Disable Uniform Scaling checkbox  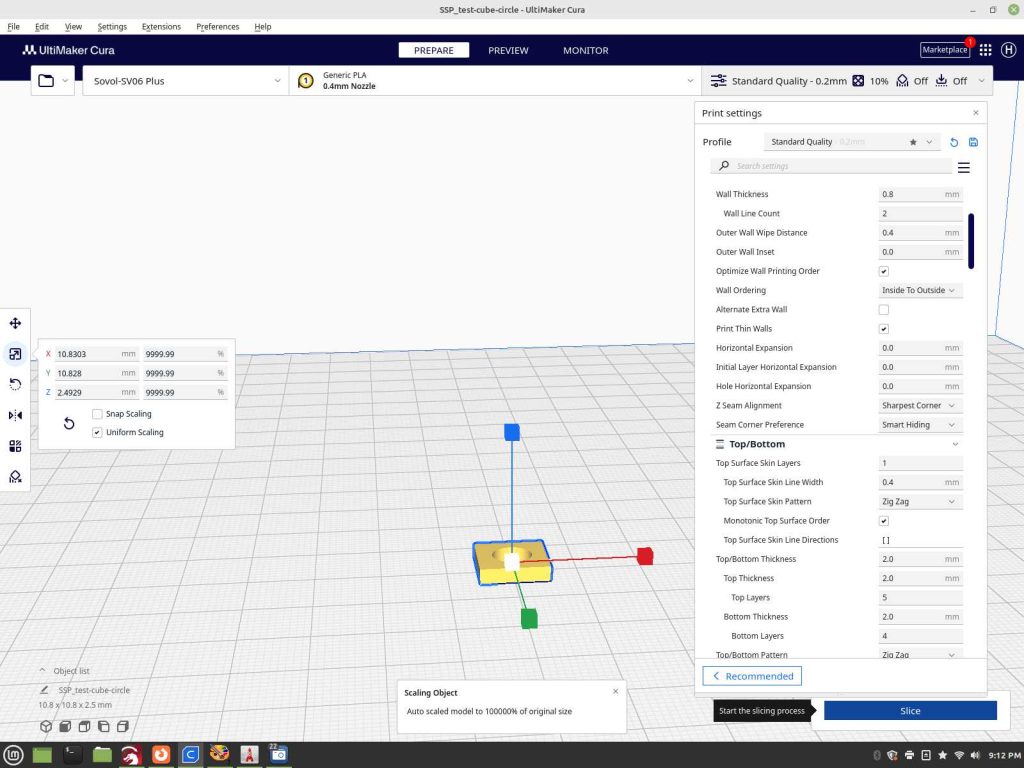(x=97, y=432)
